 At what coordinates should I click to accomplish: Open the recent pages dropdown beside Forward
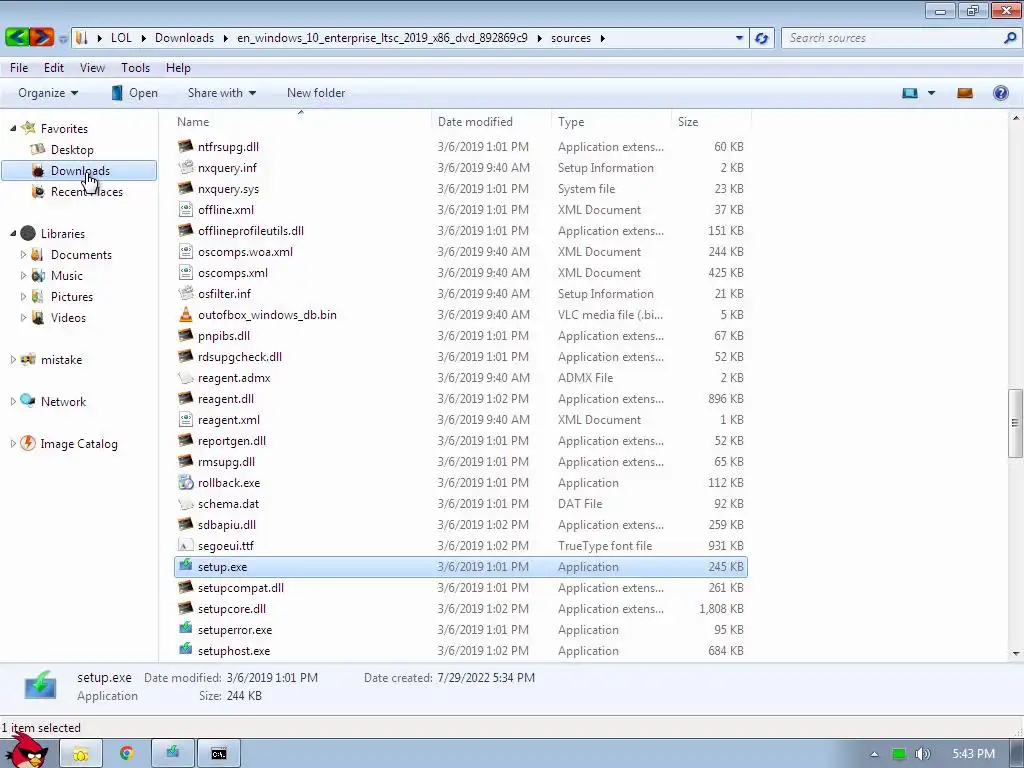[x=63, y=39]
